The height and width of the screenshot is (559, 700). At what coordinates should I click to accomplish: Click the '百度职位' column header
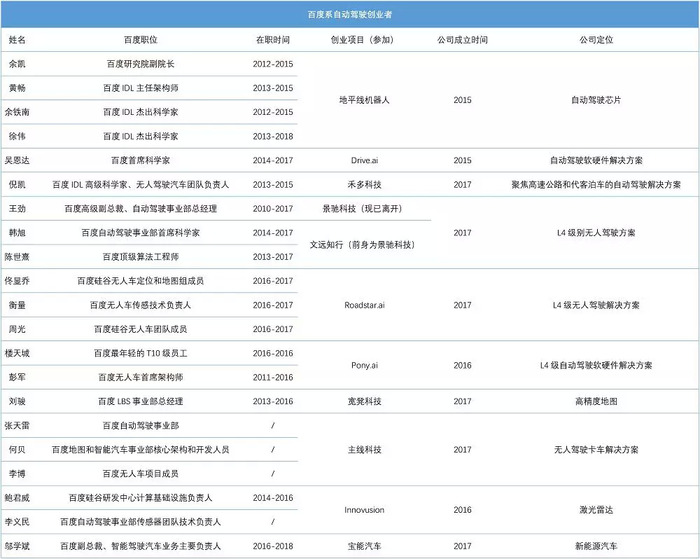click(141, 40)
